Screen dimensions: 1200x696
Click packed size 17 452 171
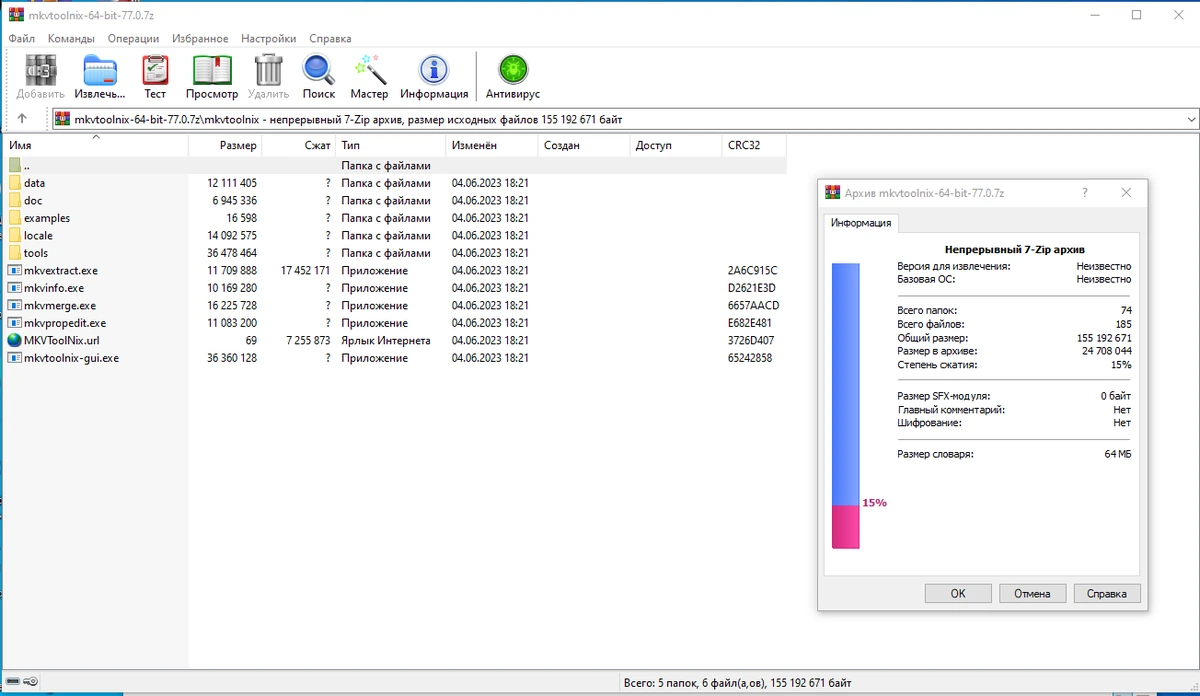click(x=305, y=271)
